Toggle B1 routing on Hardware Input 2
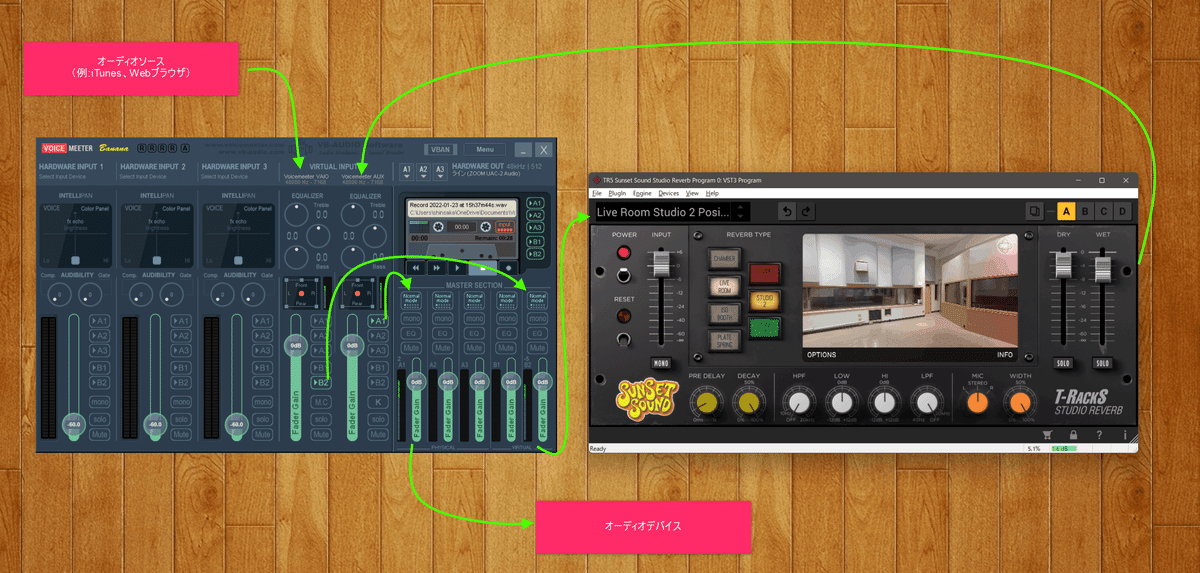Viewport: 1200px width, 573px height. tap(181, 367)
